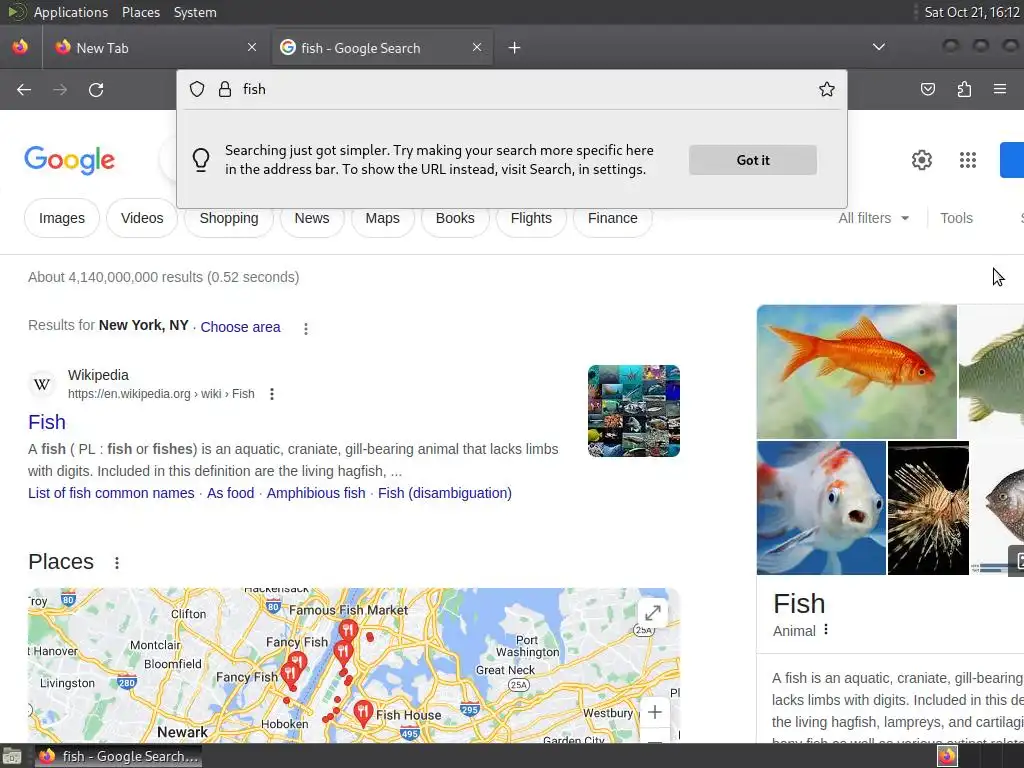Expand the List all tabs chevron

(879, 47)
